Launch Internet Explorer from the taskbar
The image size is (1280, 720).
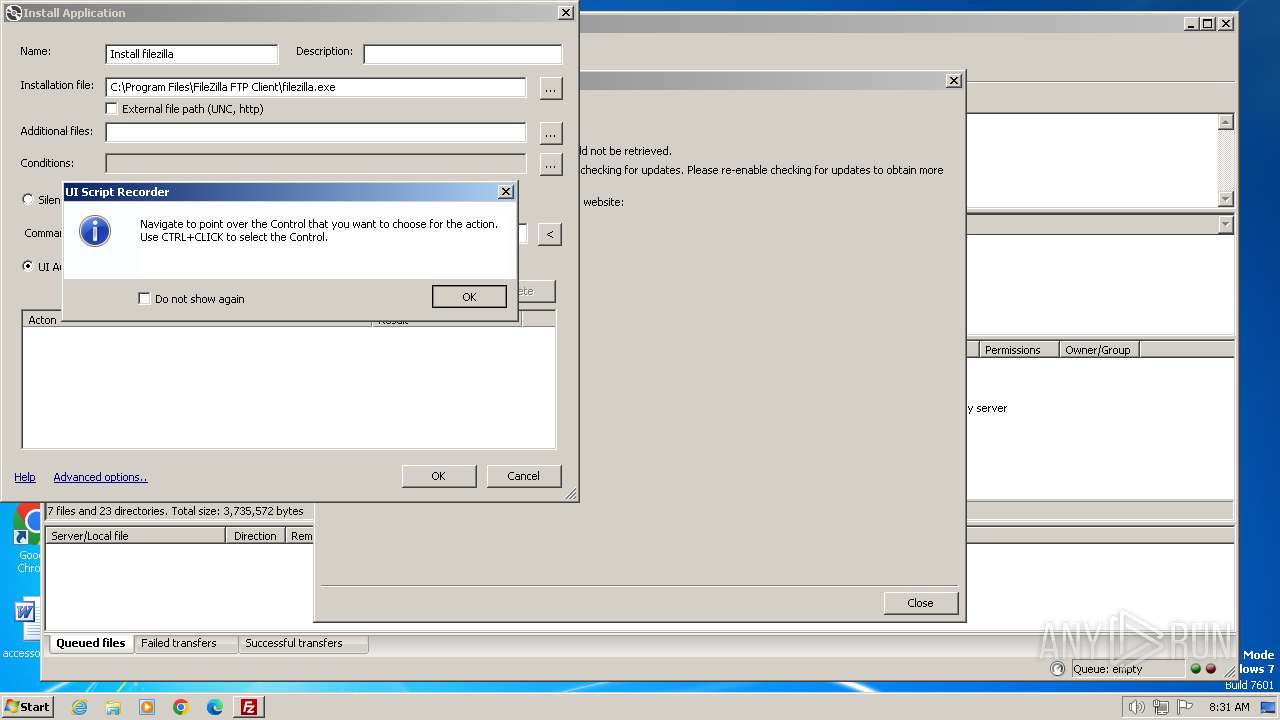[79, 707]
